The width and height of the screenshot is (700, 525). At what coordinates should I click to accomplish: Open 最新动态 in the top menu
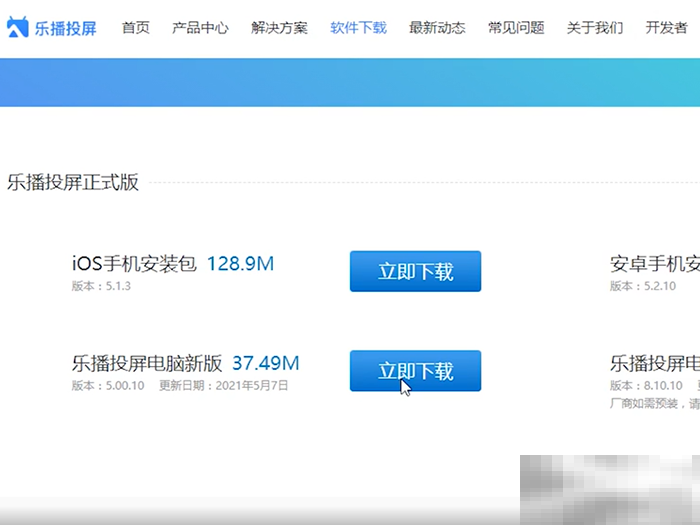click(x=438, y=28)
